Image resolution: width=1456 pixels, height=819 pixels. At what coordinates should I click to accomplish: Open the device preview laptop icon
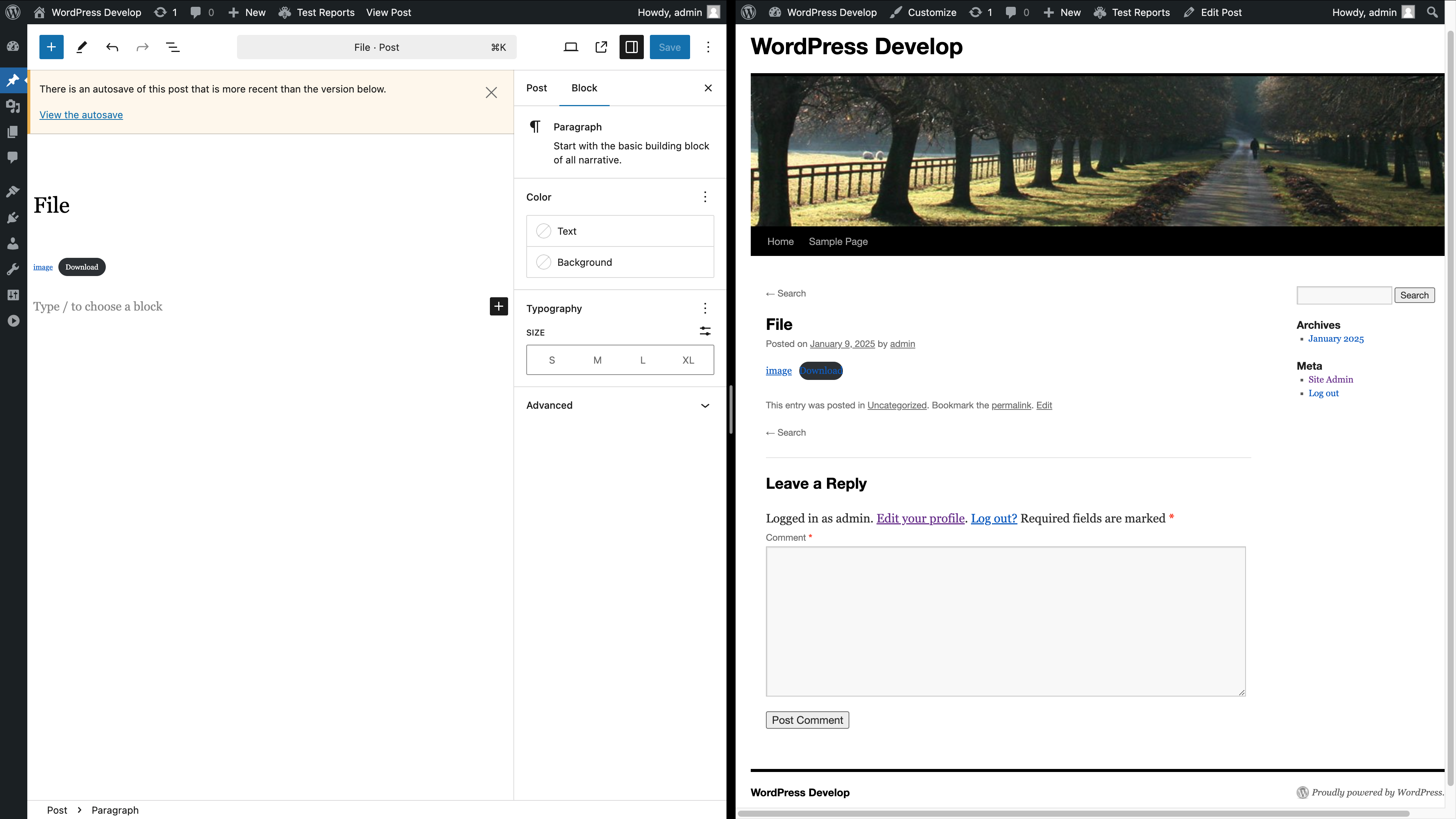click(x=571, y=47)
